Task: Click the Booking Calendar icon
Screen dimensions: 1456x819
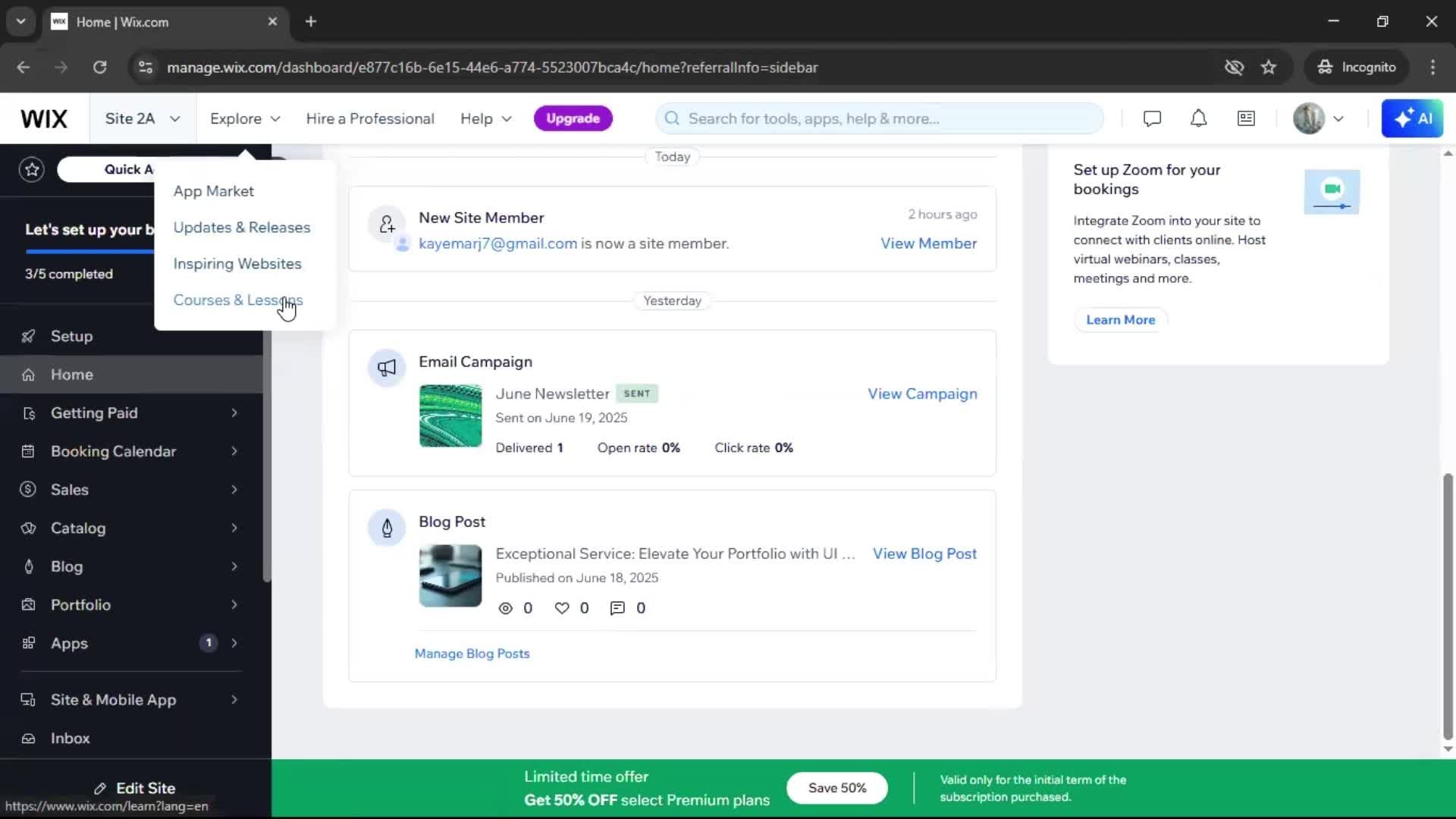Action: tap(28, 451)
